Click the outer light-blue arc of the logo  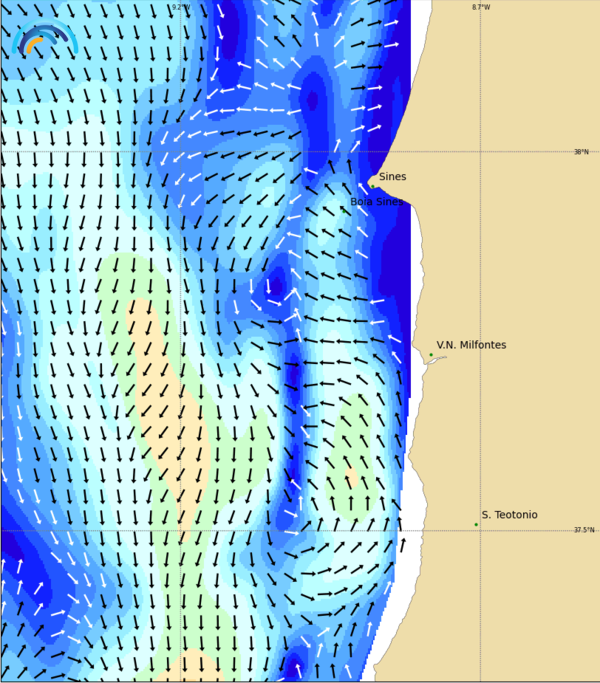45,34
